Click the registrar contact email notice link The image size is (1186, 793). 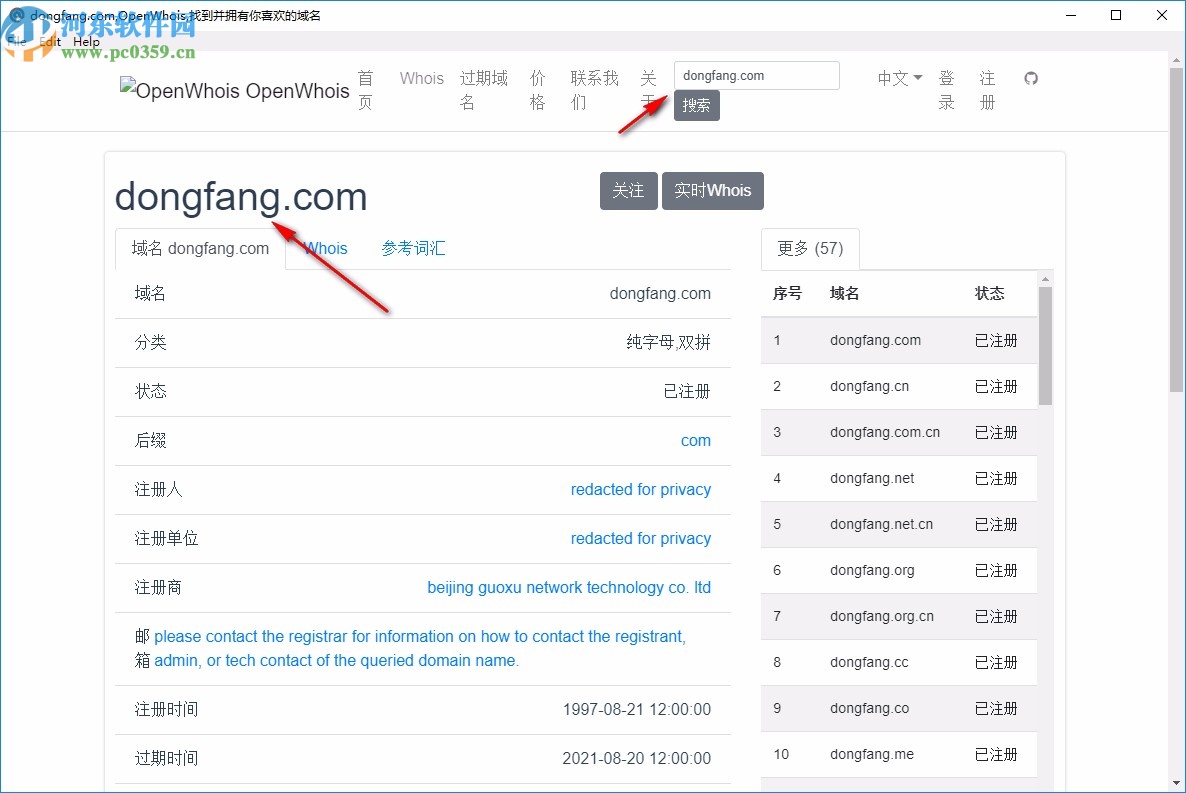coord(420,648)
